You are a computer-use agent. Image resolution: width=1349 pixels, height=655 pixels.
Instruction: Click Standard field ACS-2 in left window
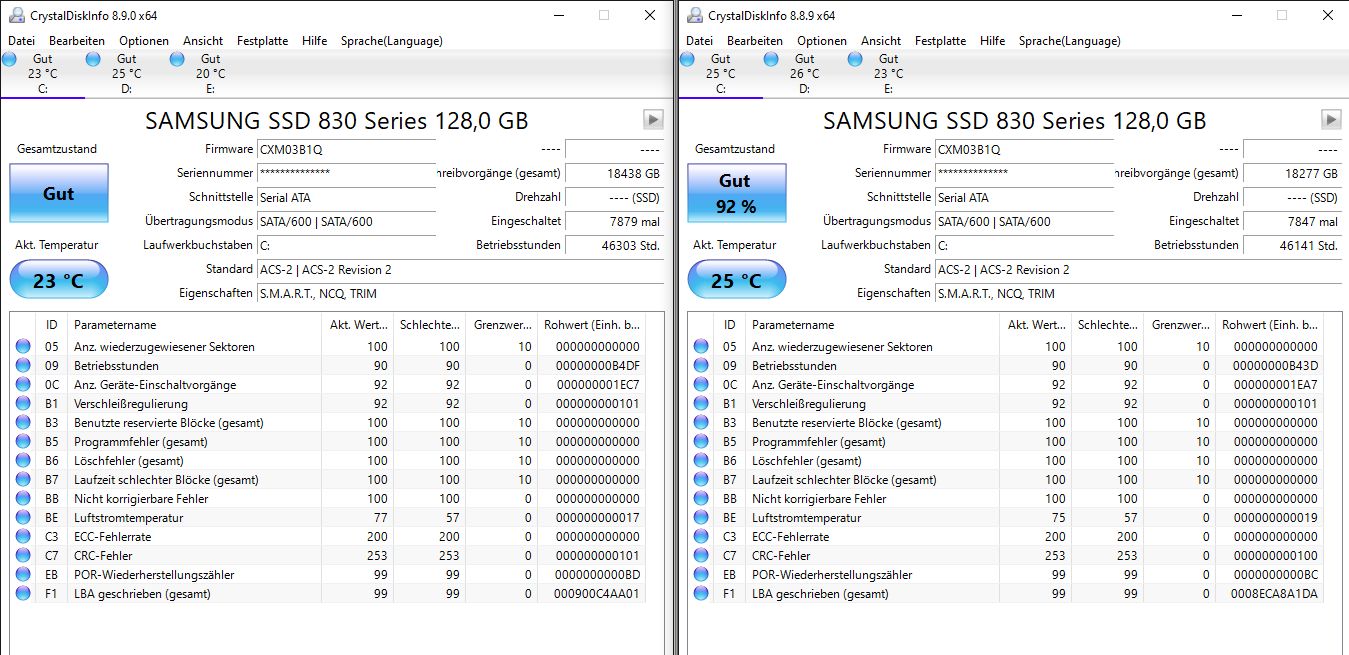click(x=460, y=270)
